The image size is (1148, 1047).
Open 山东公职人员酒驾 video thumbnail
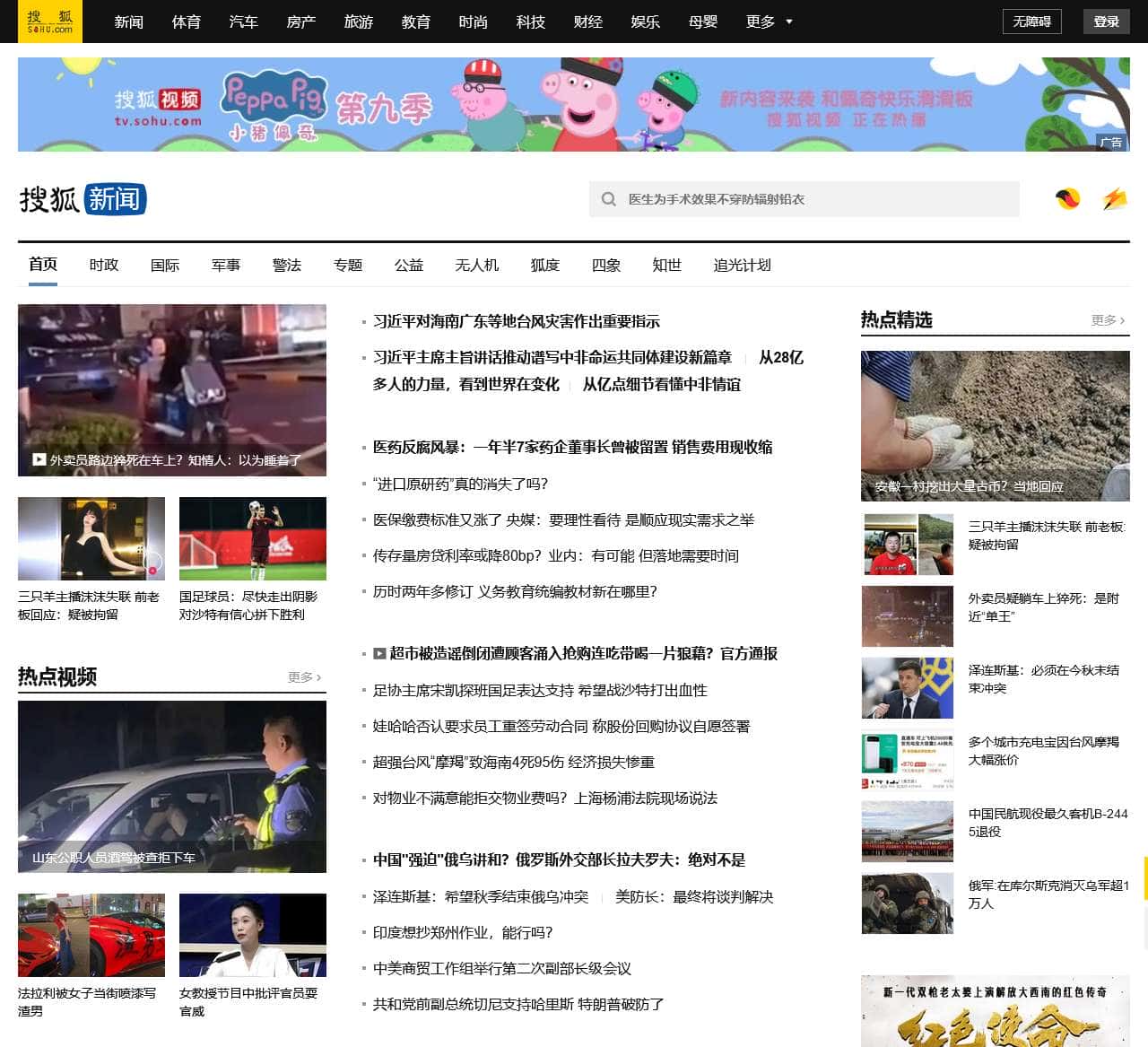pyautogui.click(x=172, y=787)
